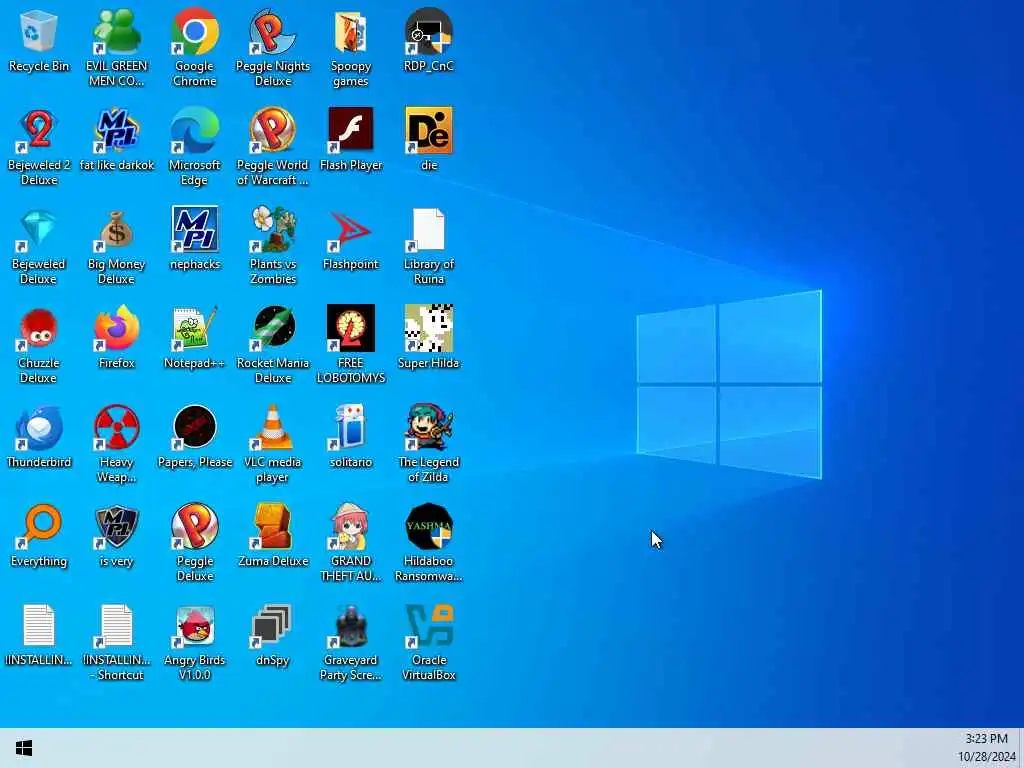Viewport: 1024px width, 768px height.
Task: Select the Microsoft Edge icon
Action: (195, 130)
